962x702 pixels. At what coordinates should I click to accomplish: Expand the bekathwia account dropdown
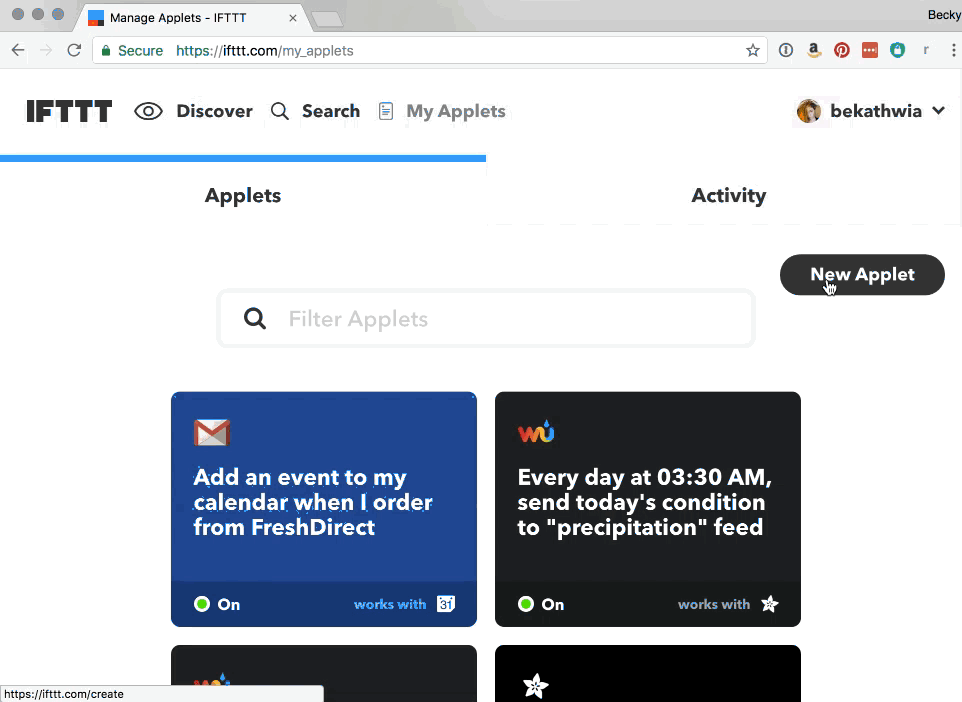[938, 111]
